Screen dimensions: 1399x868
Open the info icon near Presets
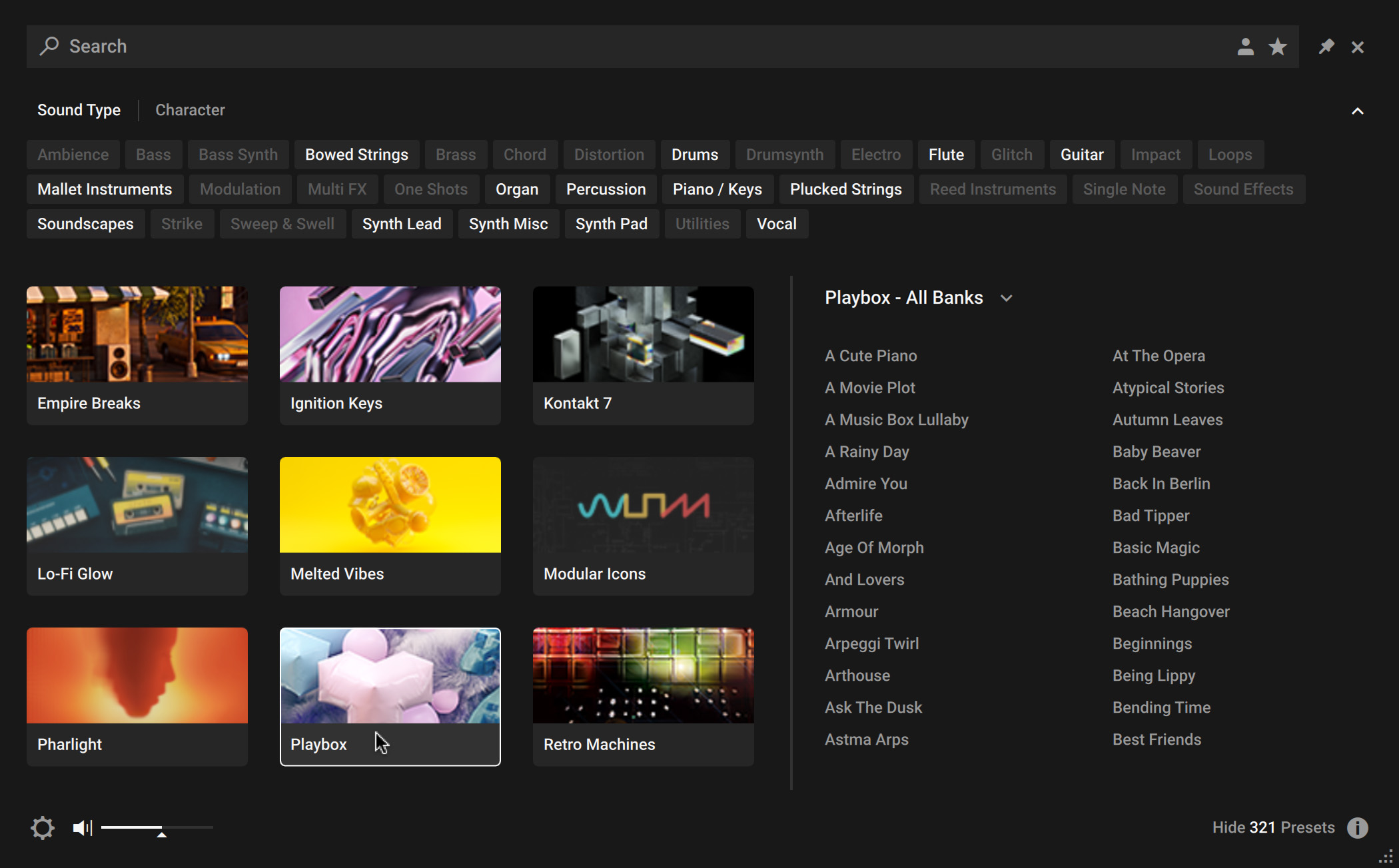[1357, 827]
